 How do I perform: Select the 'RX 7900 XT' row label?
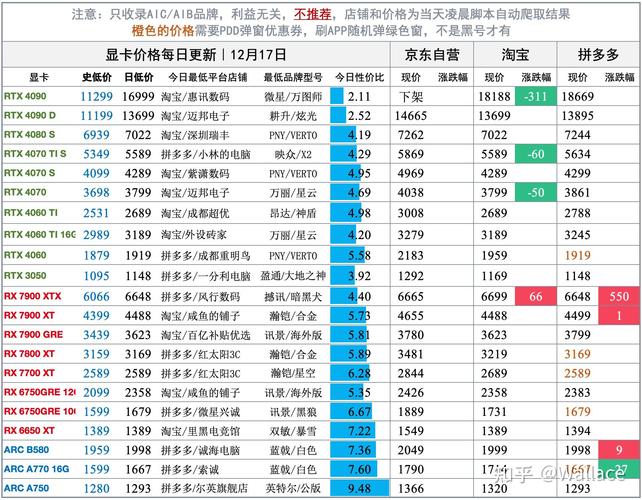click(x=29, y=315)
